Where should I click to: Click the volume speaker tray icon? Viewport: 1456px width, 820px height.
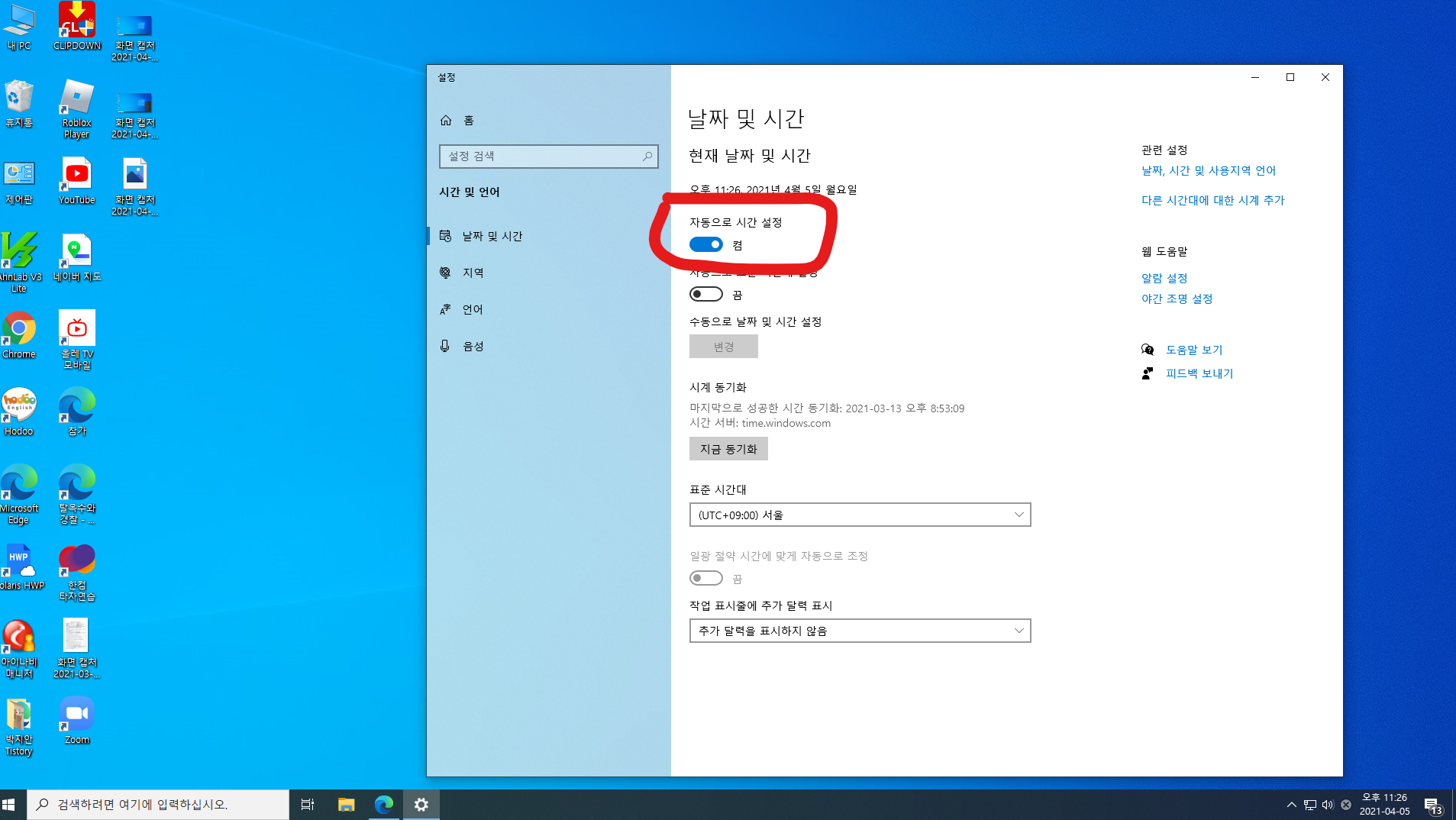1328,805
